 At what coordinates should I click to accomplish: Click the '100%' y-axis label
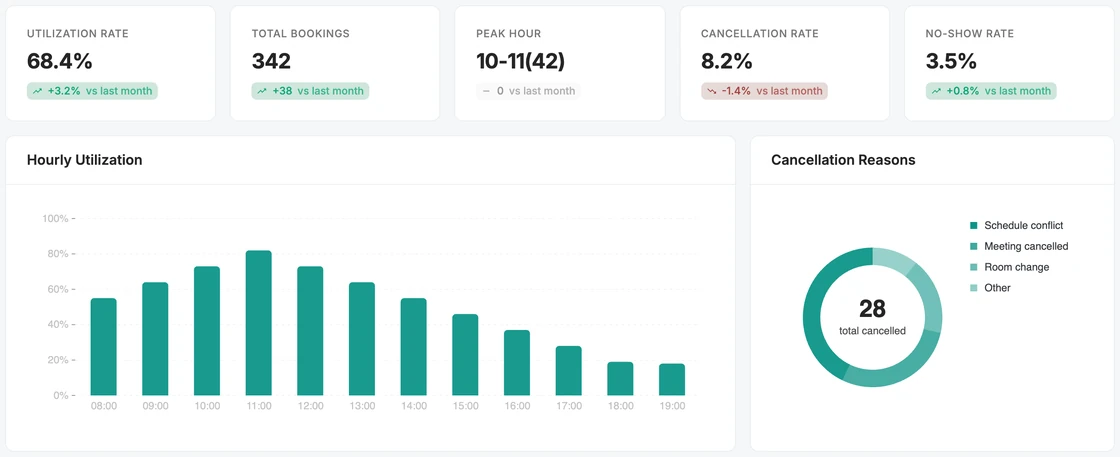55,219
